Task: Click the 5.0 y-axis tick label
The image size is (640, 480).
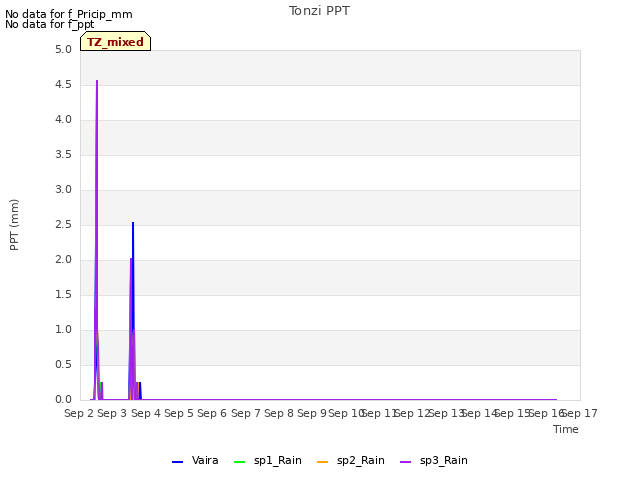Action: (63, 50)
